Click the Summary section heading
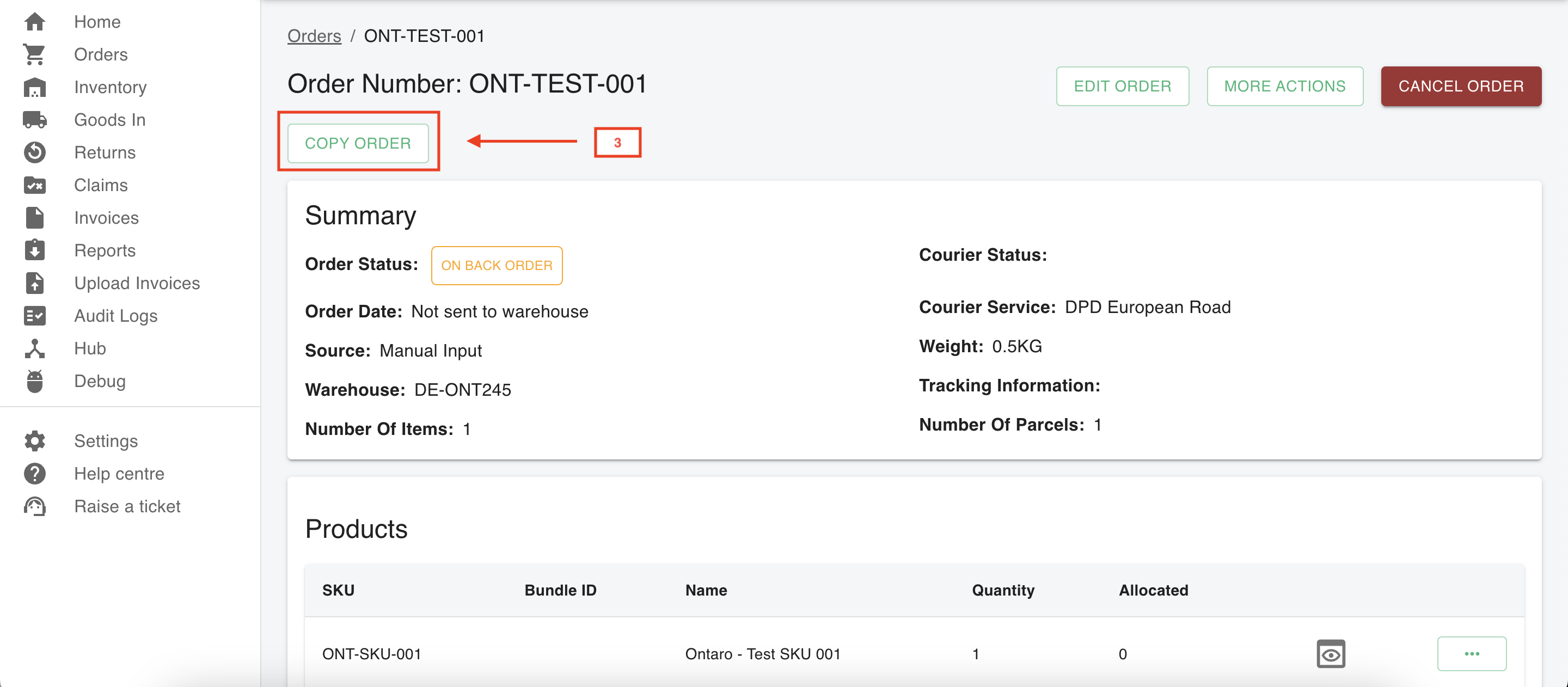 (360, 216)
